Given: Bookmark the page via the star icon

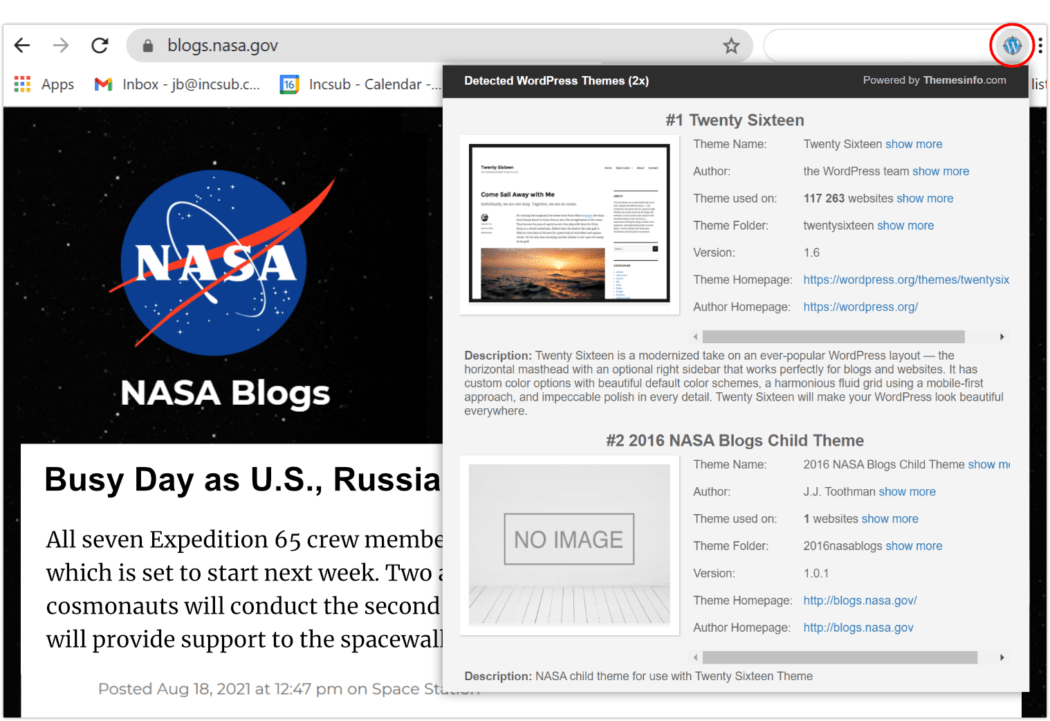Looking at the screenshot, I should [x=733, y=44].
